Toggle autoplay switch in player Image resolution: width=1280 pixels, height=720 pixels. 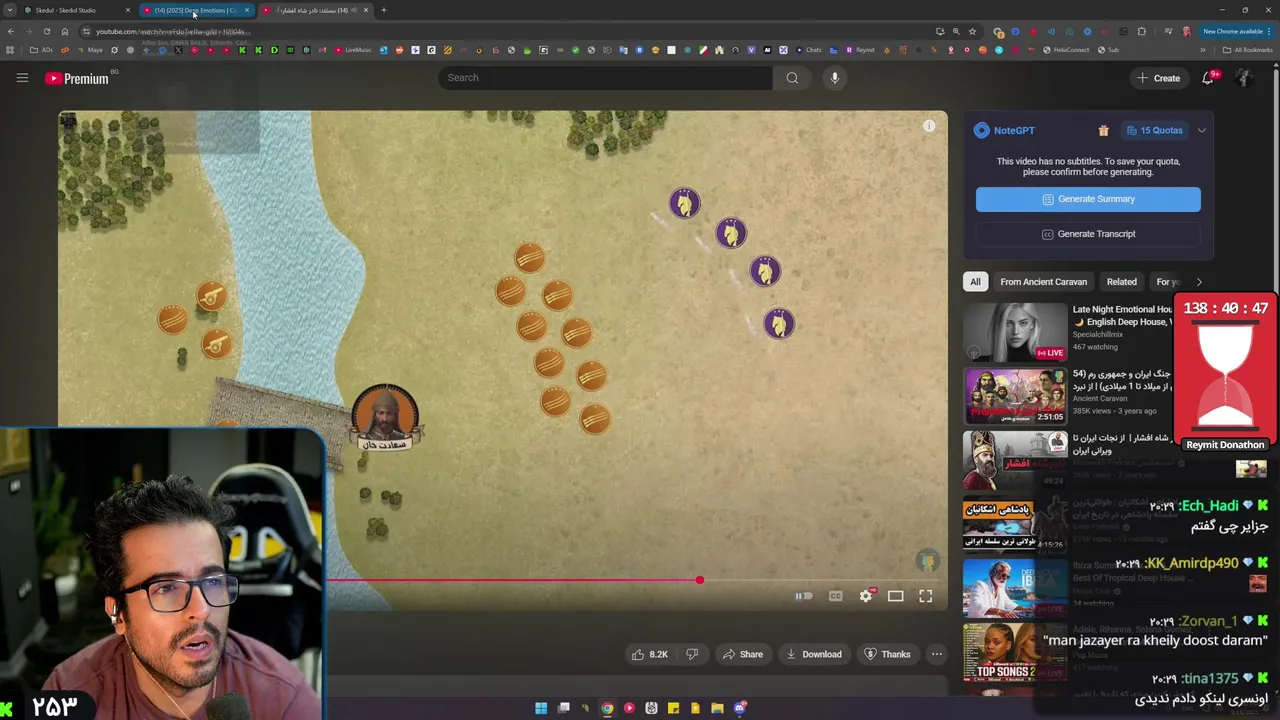point(804,596)
